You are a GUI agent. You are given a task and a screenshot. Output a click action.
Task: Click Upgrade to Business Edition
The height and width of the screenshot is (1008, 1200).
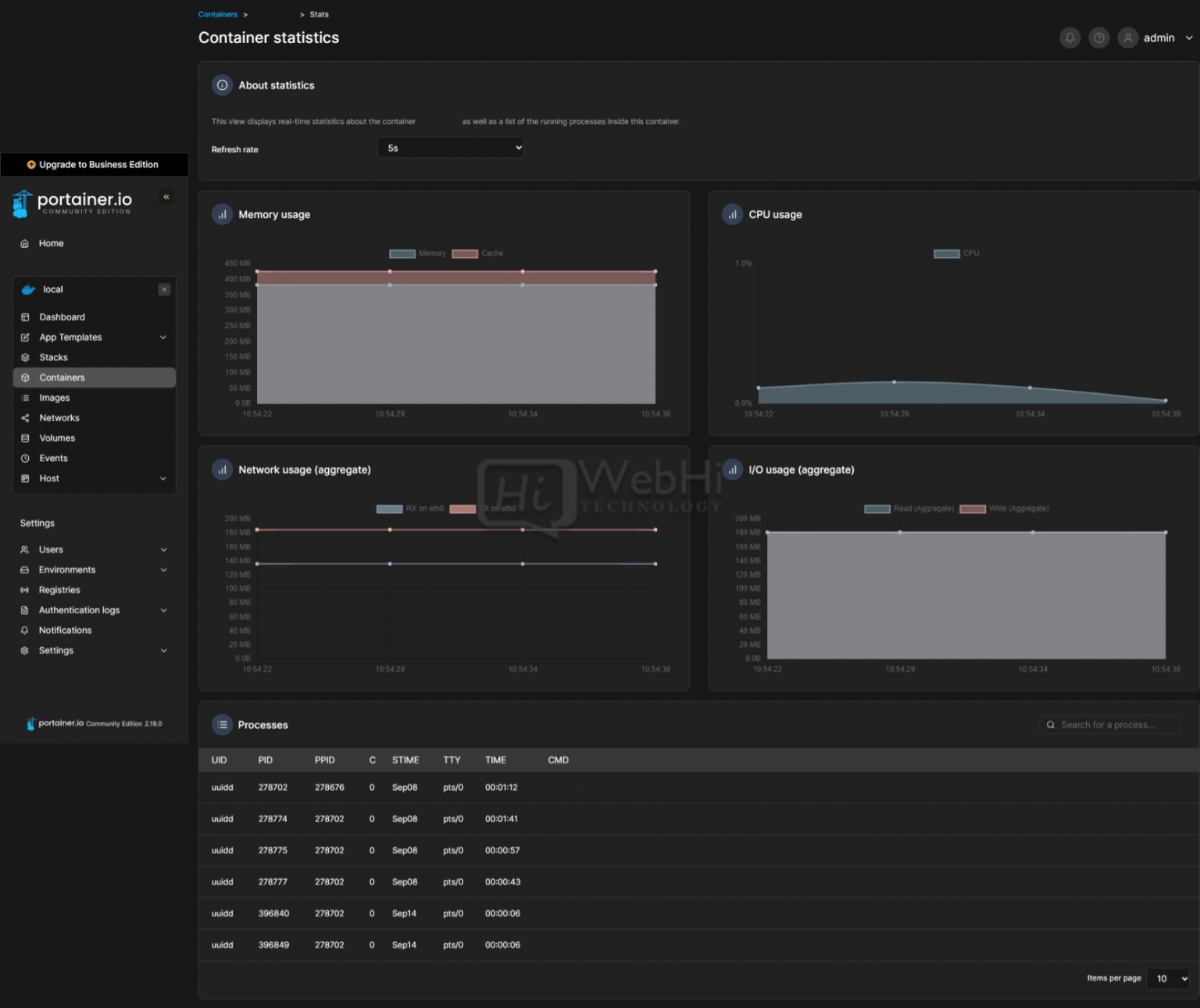[95, 164]
